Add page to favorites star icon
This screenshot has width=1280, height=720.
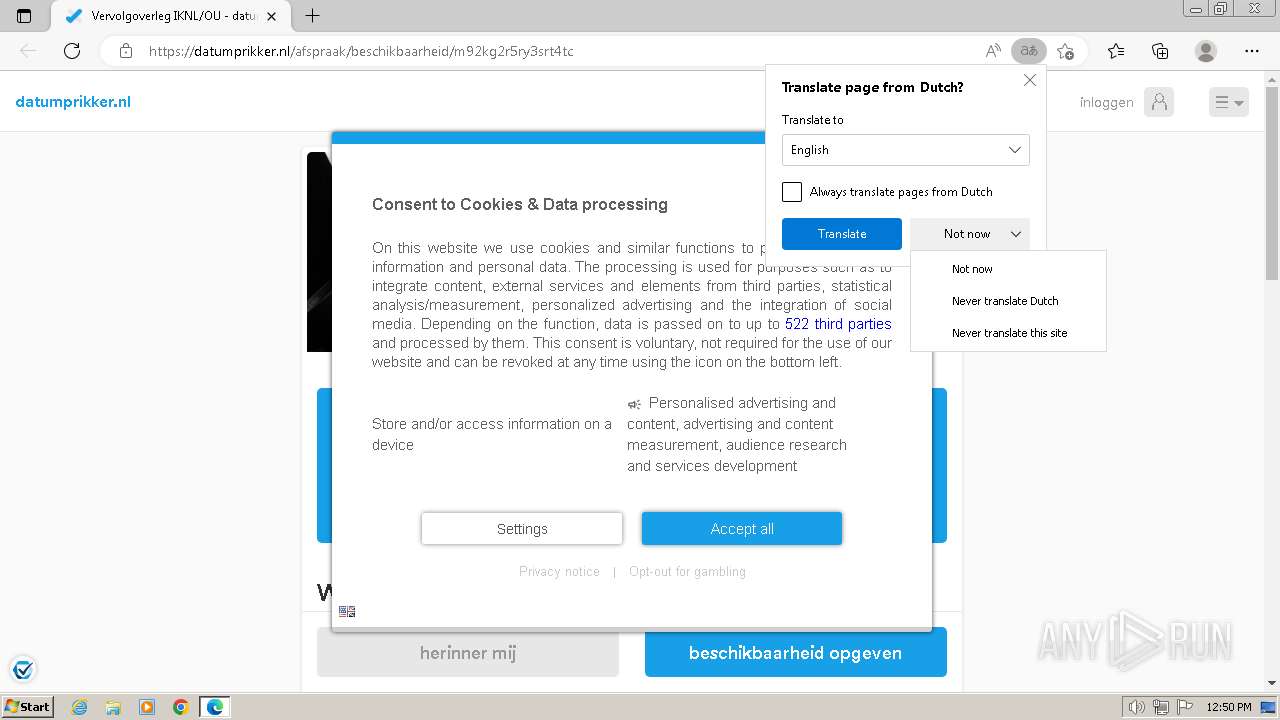coord(1065,51)
